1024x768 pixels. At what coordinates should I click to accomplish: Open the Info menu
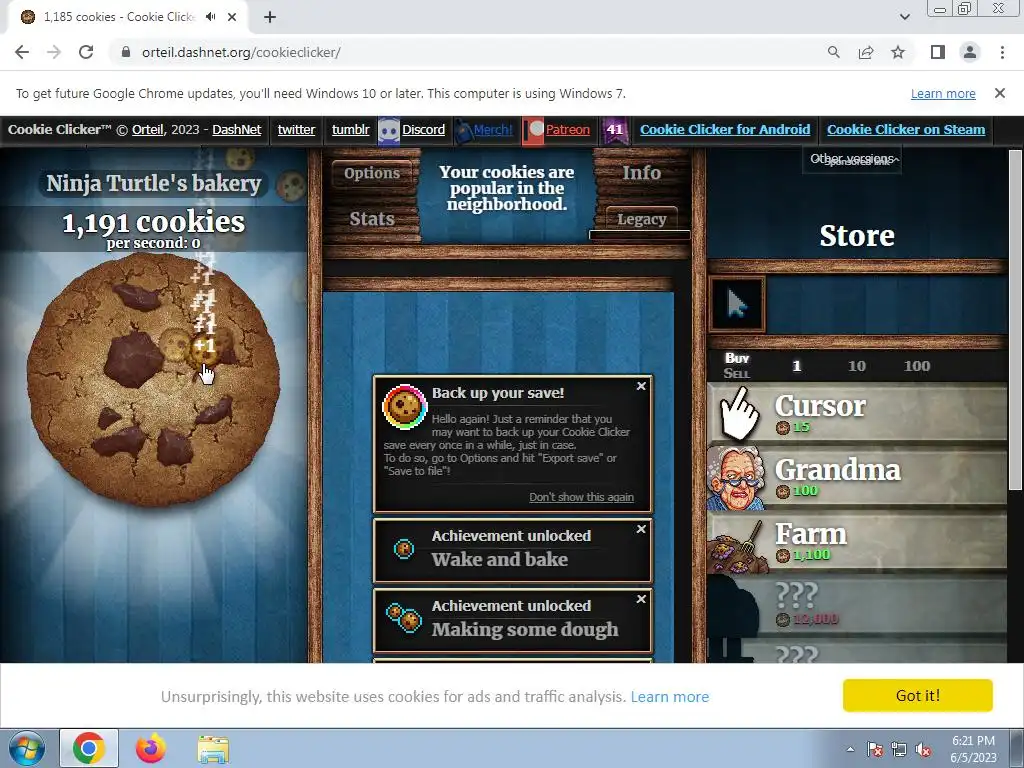(641, 172)
